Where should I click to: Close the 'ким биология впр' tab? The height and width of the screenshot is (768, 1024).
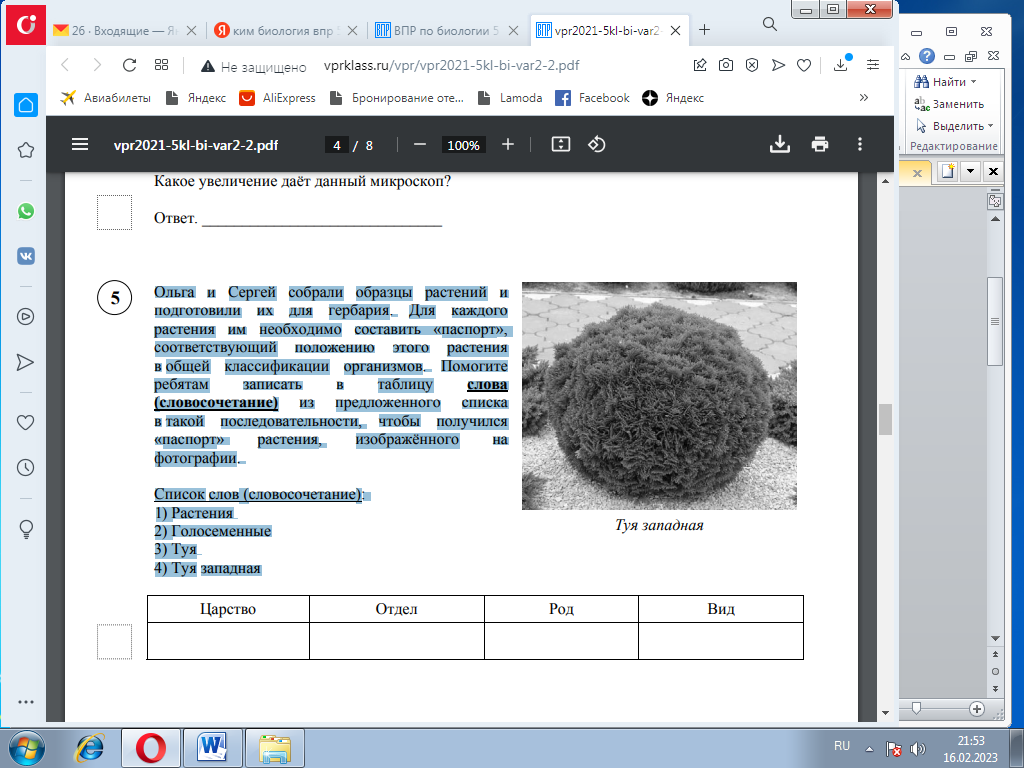click(352, 31)
